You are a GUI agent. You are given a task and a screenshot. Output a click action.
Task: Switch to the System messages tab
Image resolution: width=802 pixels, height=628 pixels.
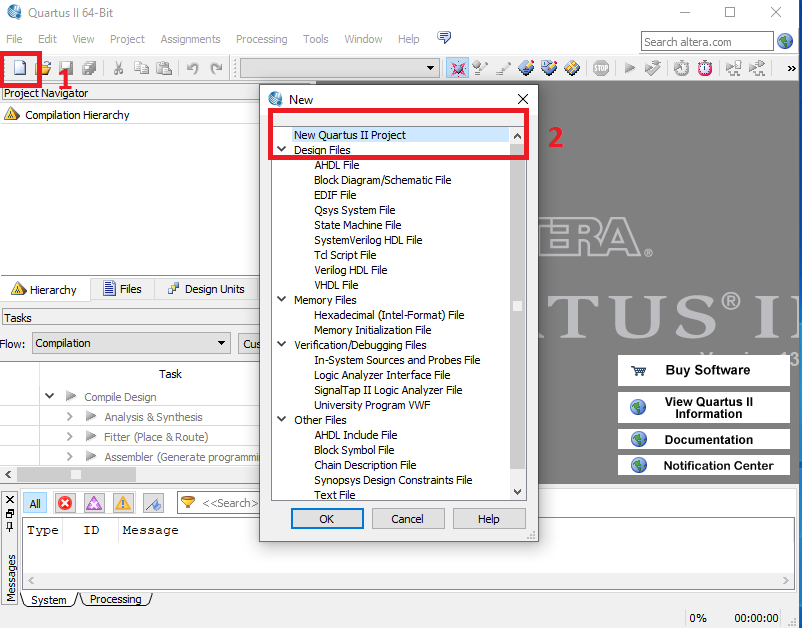click(49, 599)
